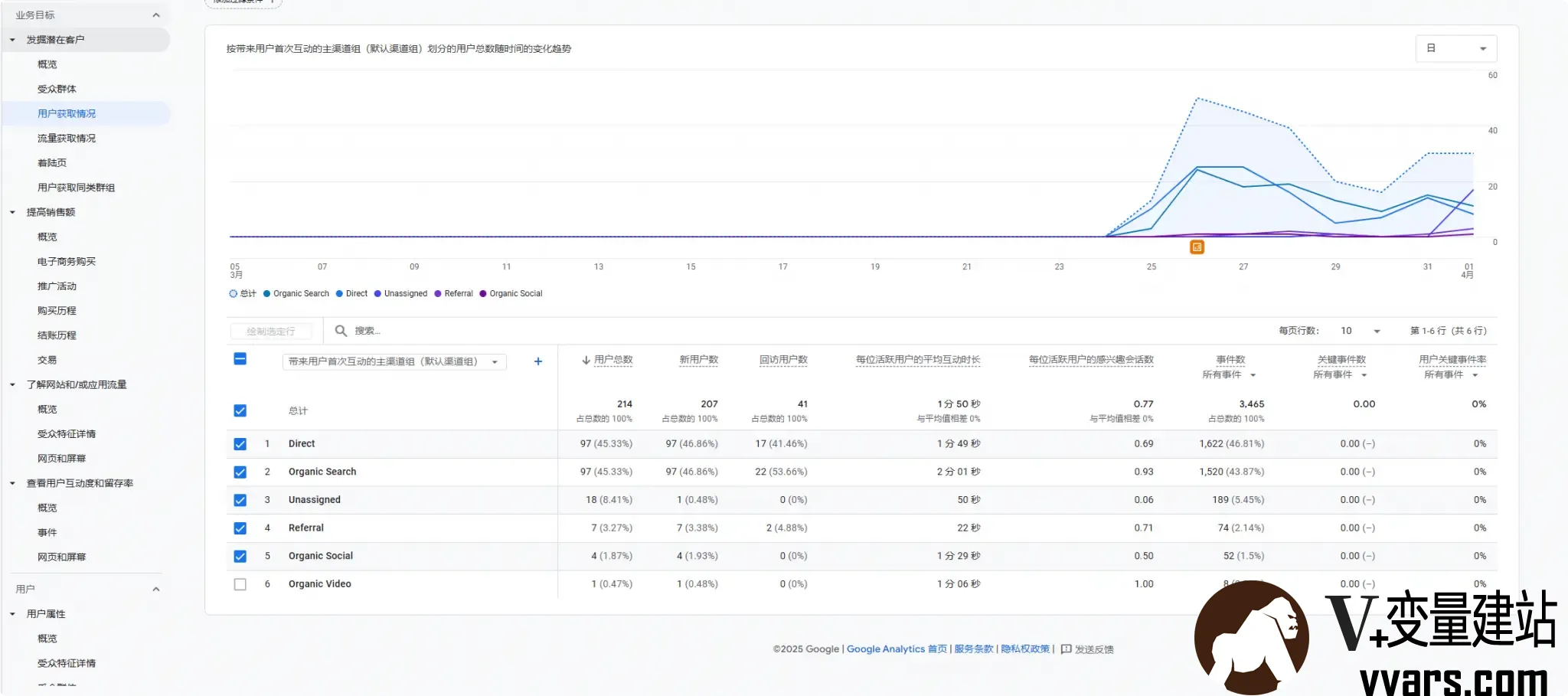Toggle Organic Search legend dot

(266, 293)
